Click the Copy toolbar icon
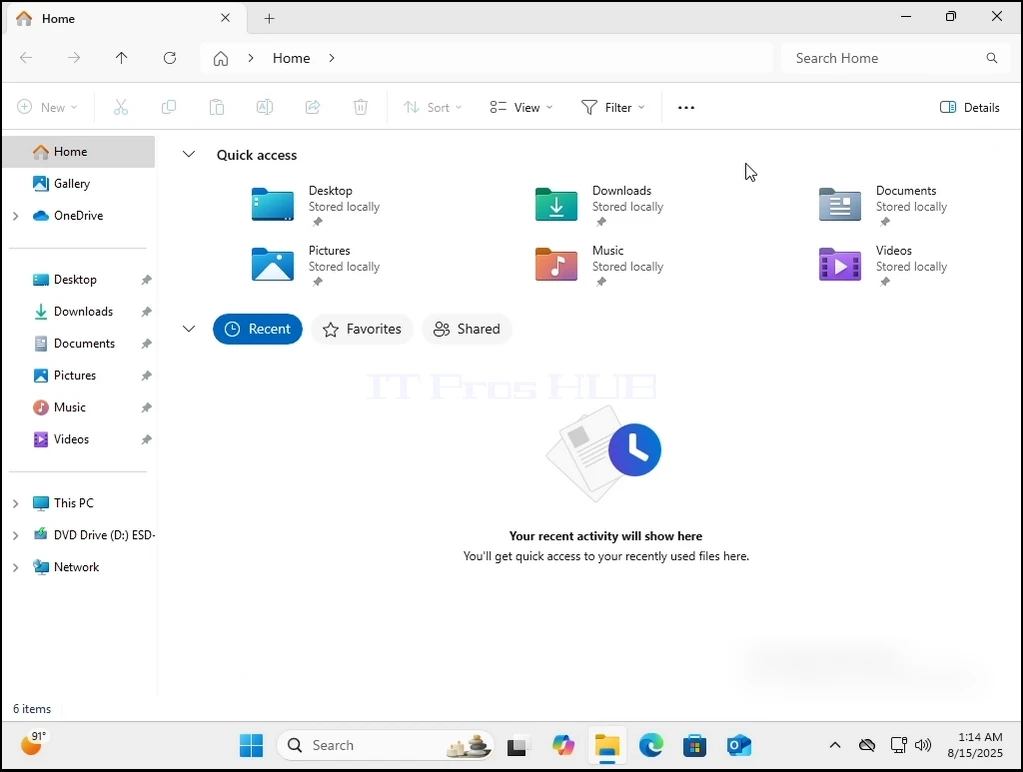1023x772 pixels. 168,107
